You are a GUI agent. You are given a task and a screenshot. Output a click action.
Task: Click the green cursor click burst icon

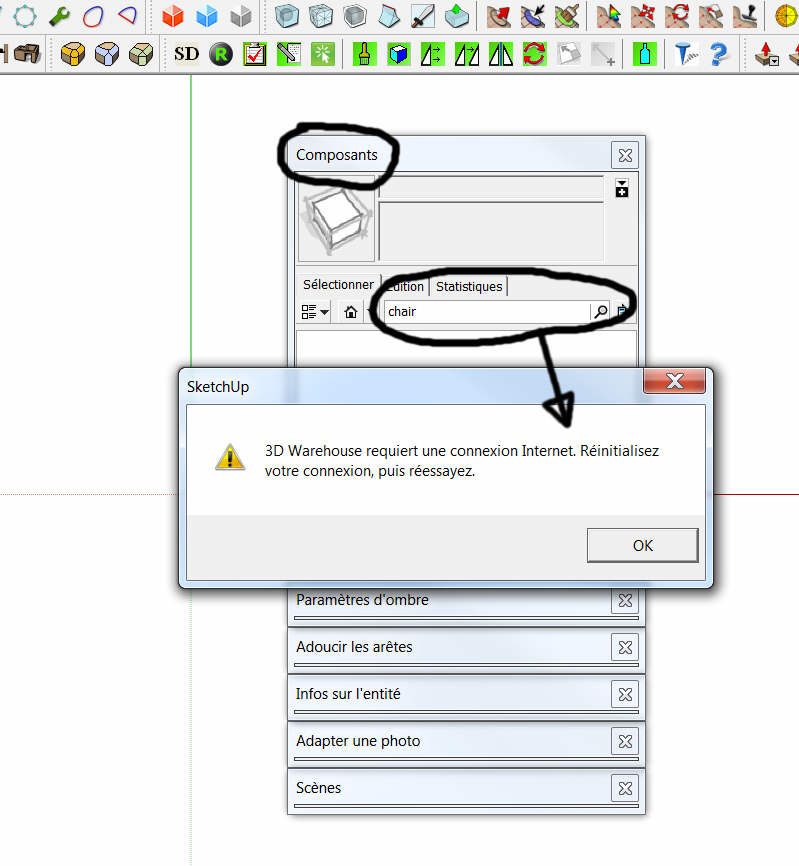[x=323, y=54]
